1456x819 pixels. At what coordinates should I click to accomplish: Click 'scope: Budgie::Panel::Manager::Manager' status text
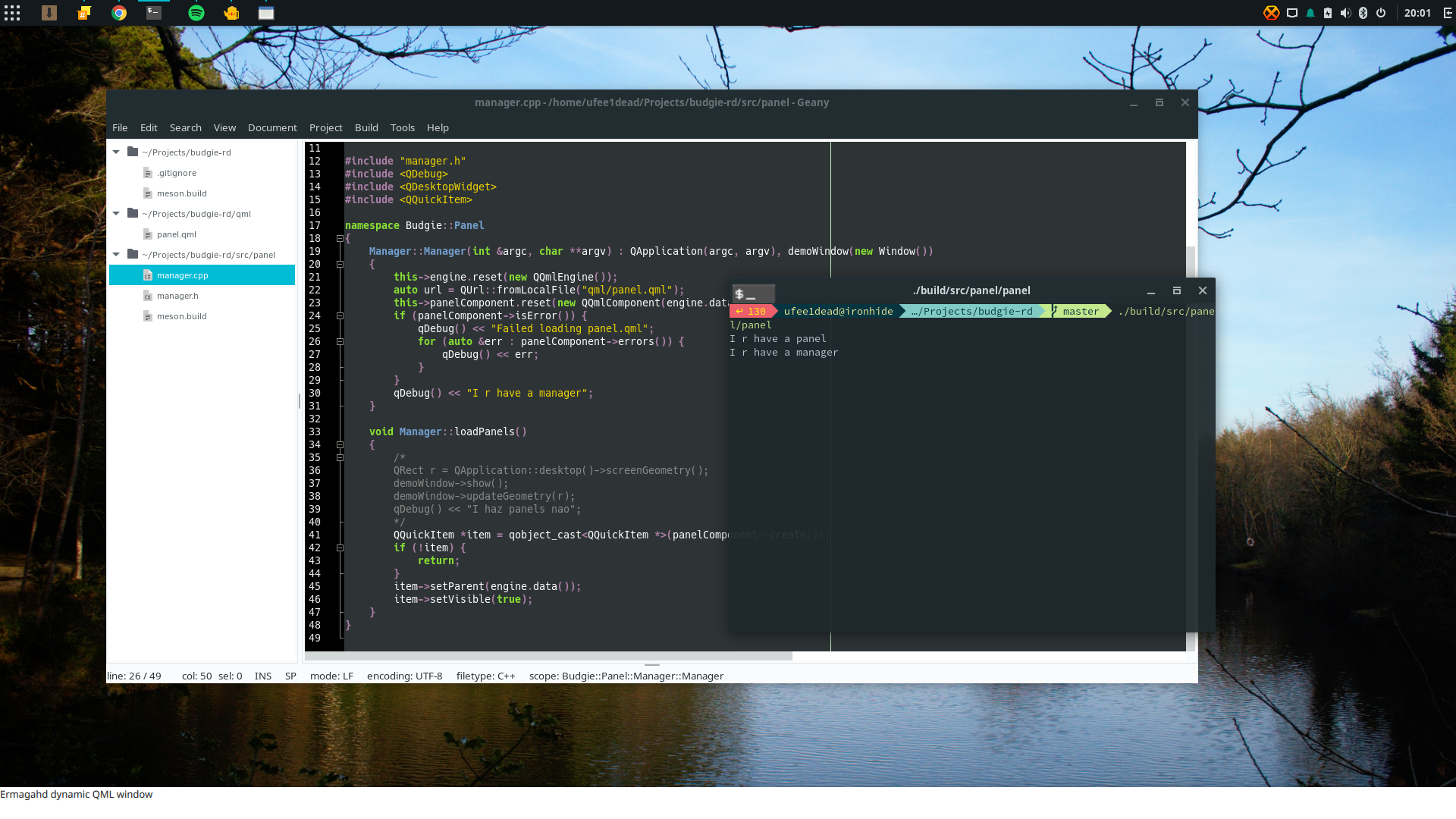point(626,676)
